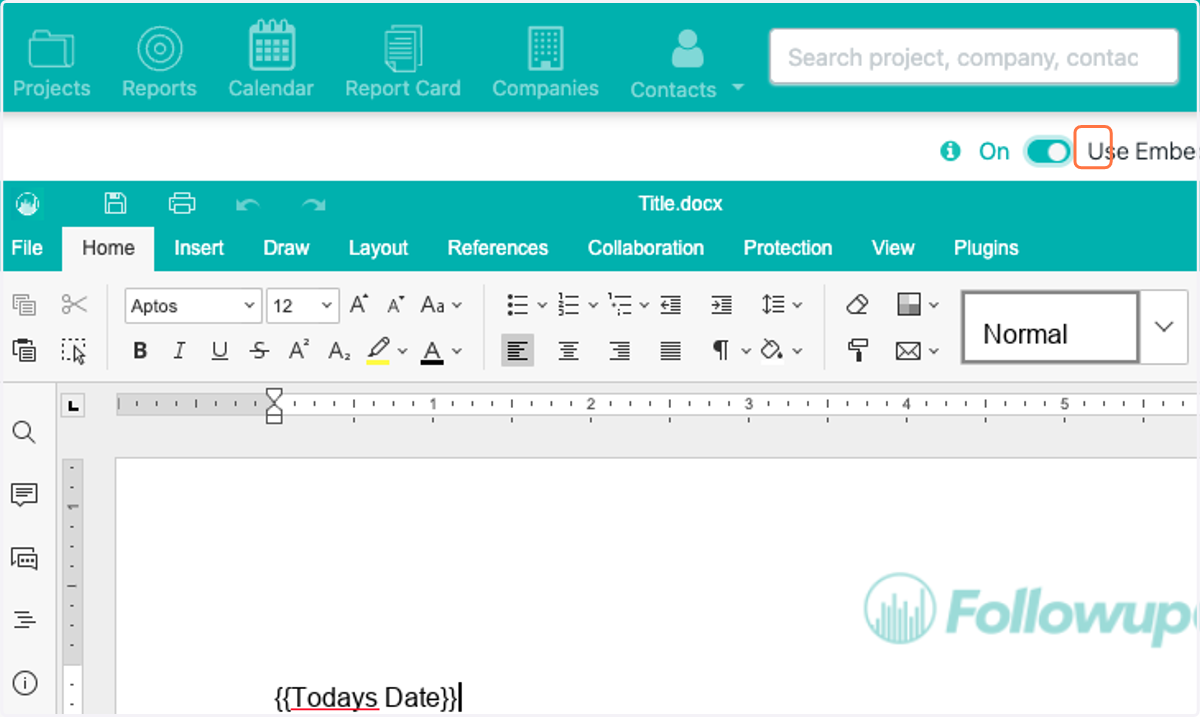1200x717 pixels.
Task: Switch to the Layout tab
Action: pos(378,248)
